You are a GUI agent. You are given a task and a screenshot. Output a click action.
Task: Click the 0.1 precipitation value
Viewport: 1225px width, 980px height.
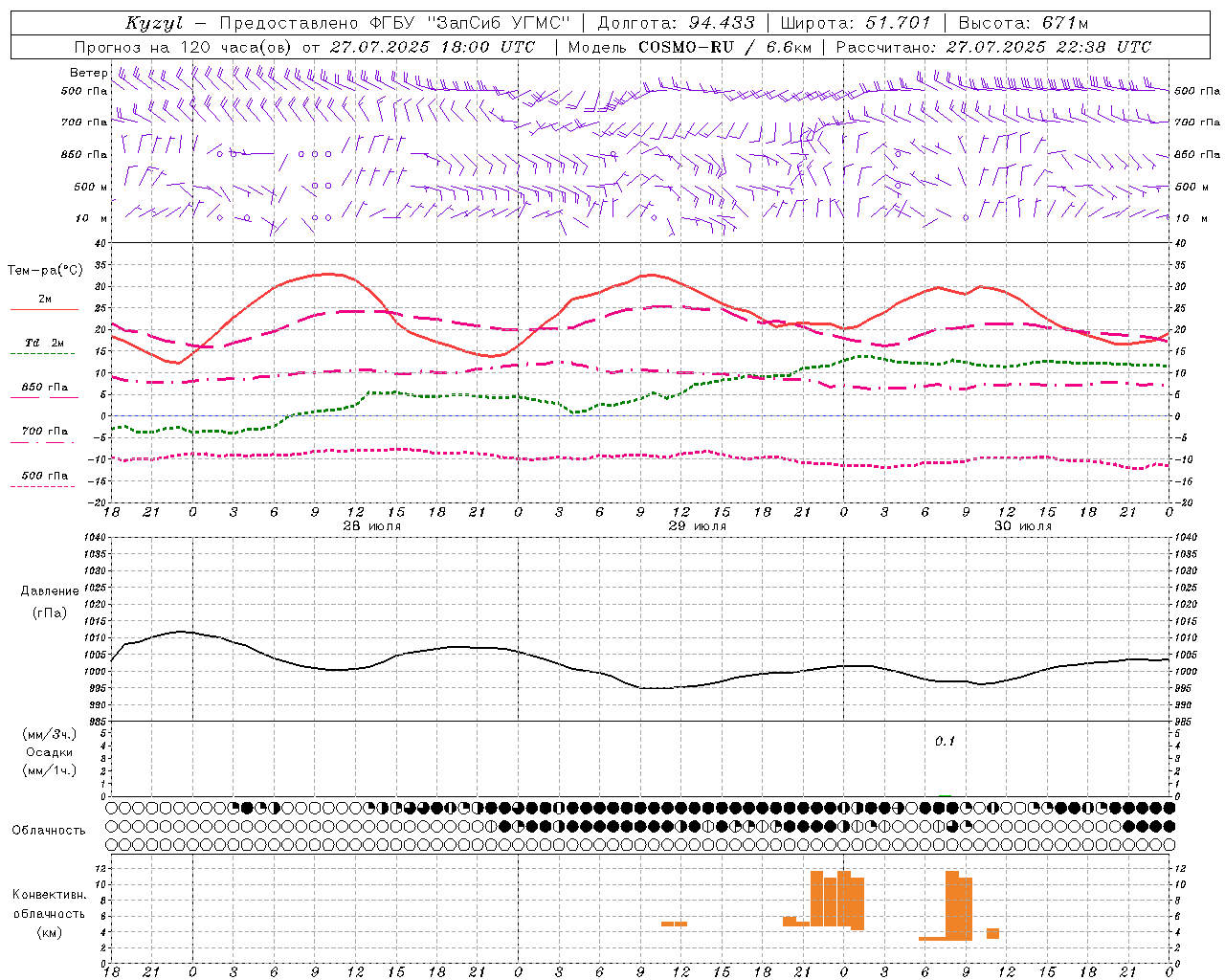946,741
